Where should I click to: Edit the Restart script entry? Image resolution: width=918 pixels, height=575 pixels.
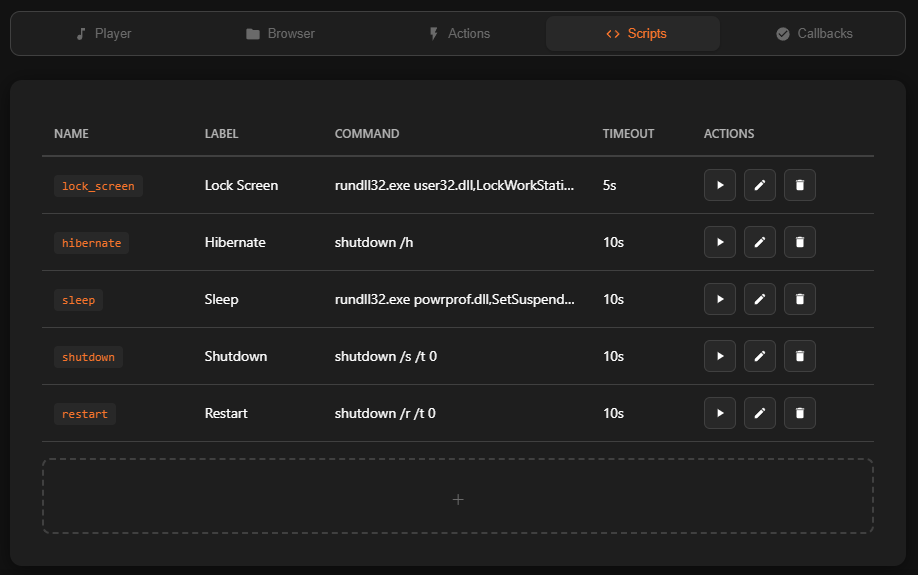point(760,413)
